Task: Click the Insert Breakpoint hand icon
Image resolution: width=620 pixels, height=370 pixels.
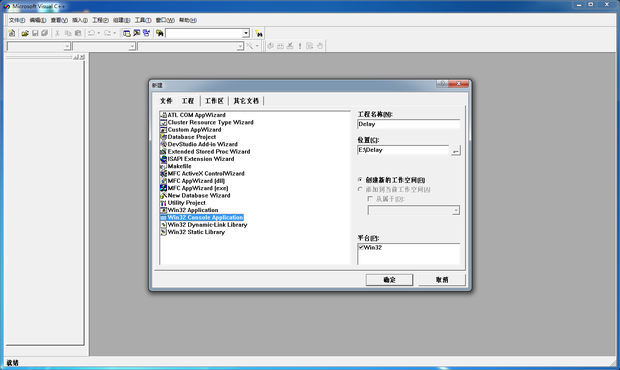Action: click(320, 46)
